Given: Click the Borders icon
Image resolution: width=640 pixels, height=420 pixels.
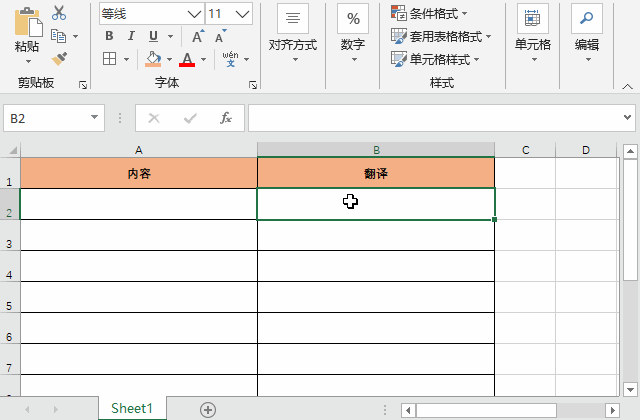Looking at the screenshot, I should [109, 59].
